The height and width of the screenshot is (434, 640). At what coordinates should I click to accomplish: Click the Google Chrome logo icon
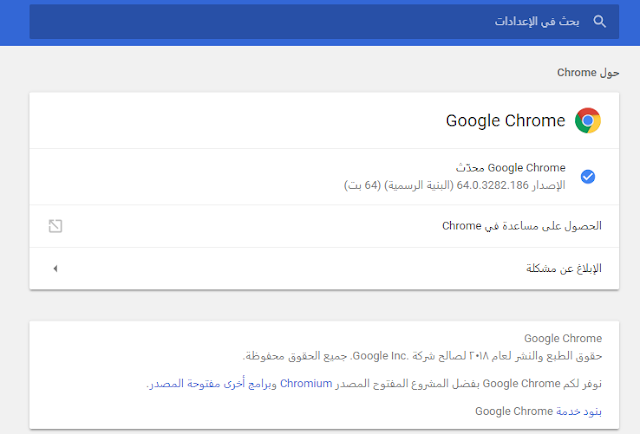pos(588,120)
